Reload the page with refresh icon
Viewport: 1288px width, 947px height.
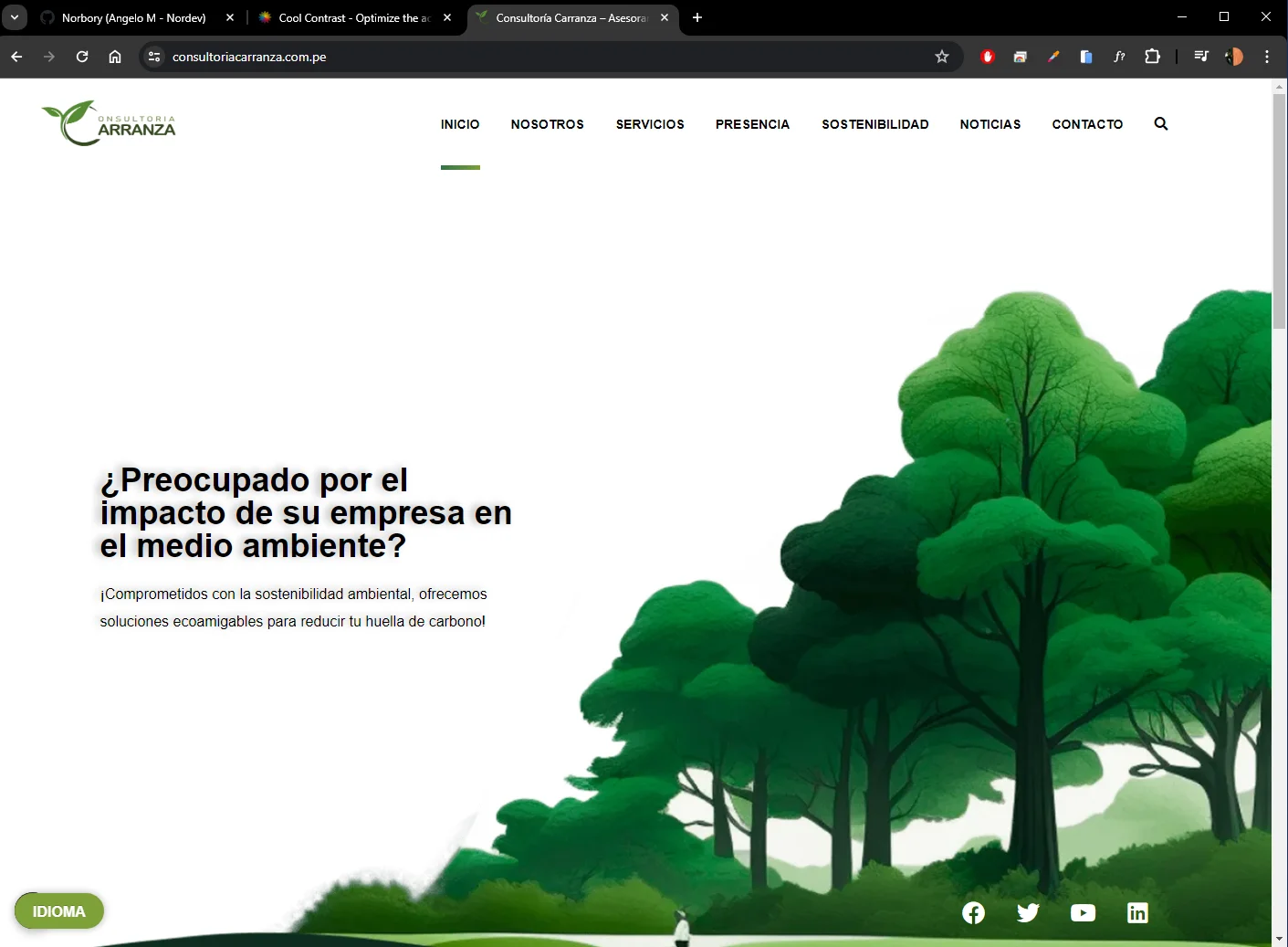click(82, 57)
